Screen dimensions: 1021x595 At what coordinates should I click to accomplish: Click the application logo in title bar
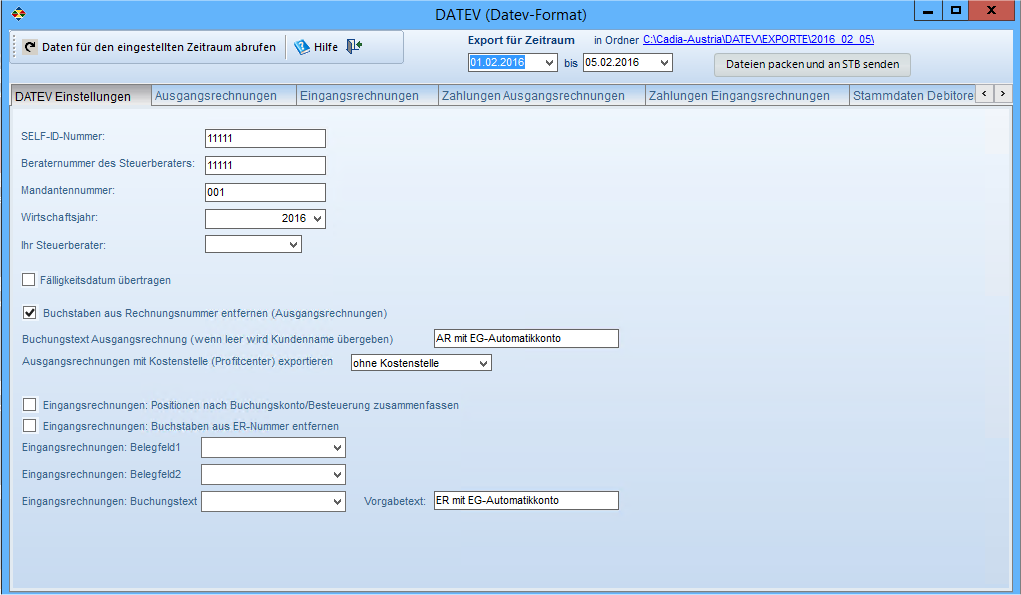[x=19, y=14]
